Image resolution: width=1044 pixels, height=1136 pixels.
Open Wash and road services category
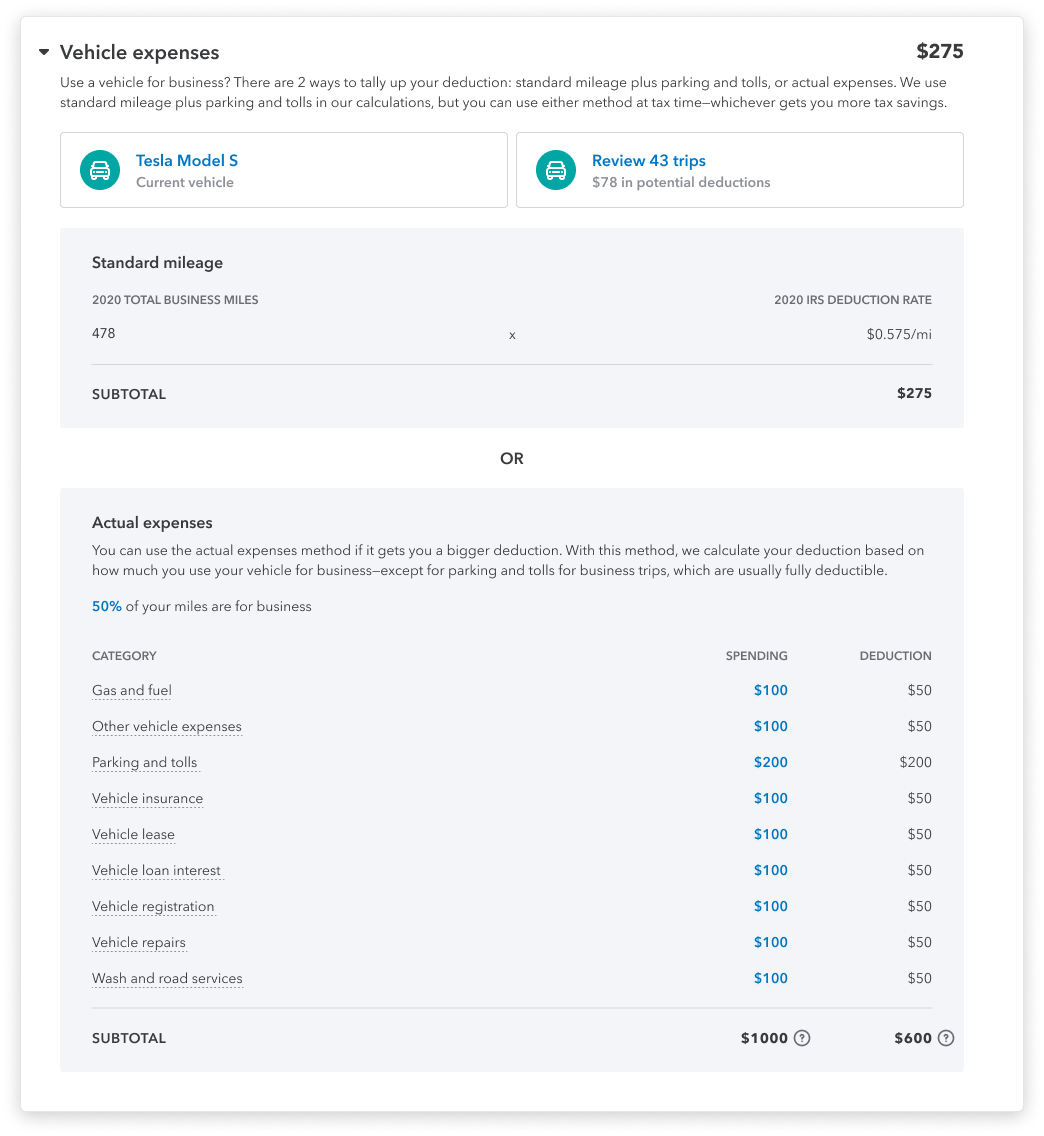coord(167,979)
